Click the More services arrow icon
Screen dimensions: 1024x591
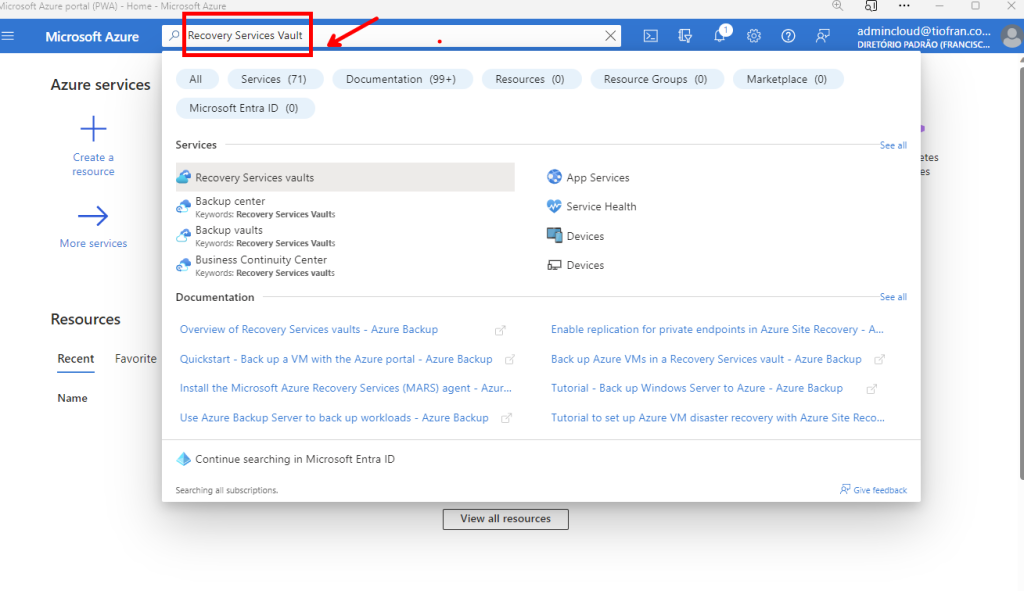[x=93, y=216]
